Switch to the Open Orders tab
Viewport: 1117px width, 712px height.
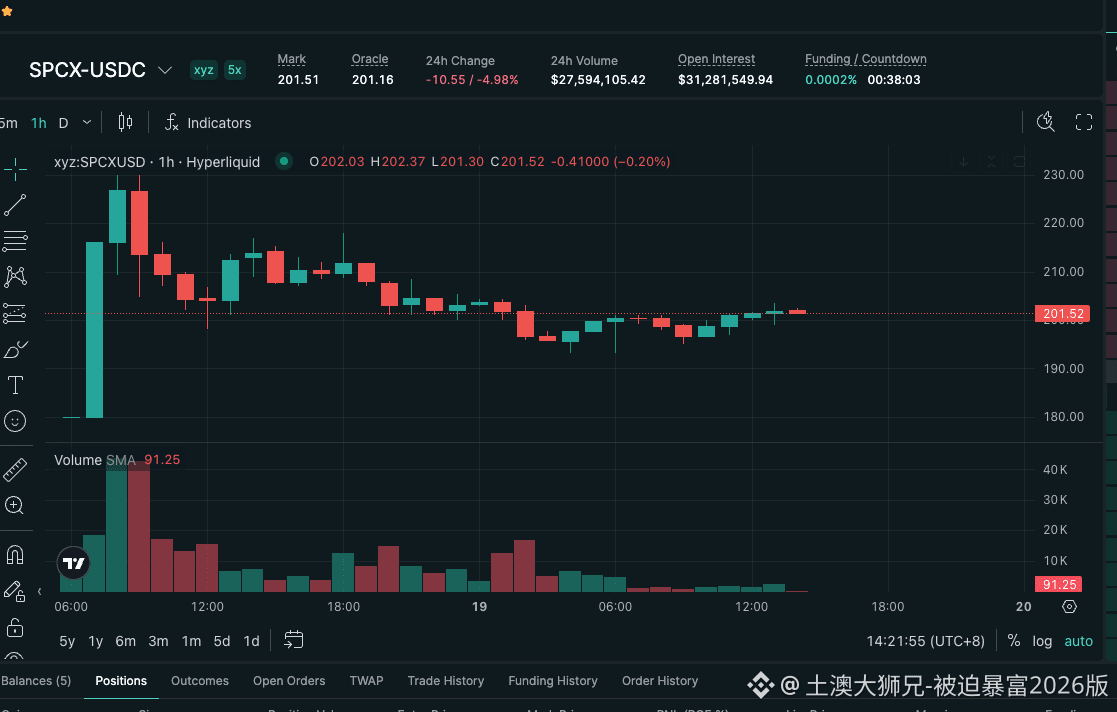click(x=289, y=681)
